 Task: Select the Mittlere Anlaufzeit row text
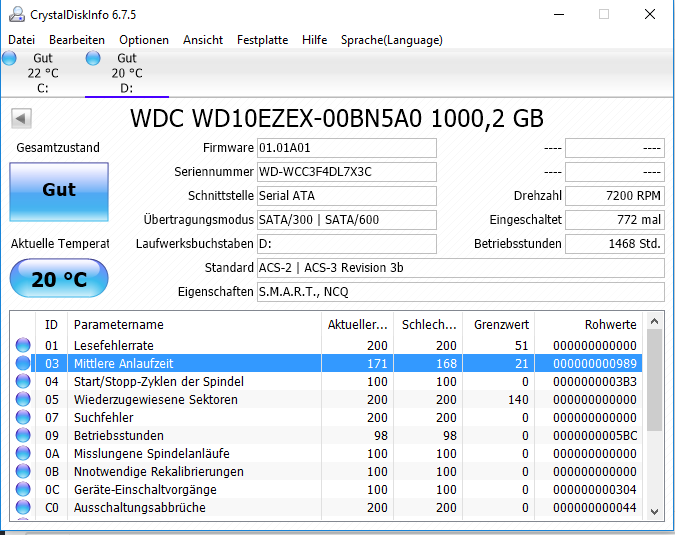click(x=124, y=364)
